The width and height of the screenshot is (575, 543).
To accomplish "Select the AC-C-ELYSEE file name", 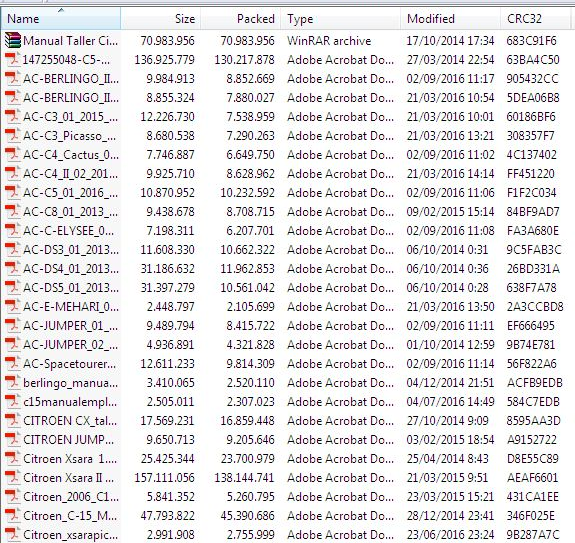I will coord(69,231).
